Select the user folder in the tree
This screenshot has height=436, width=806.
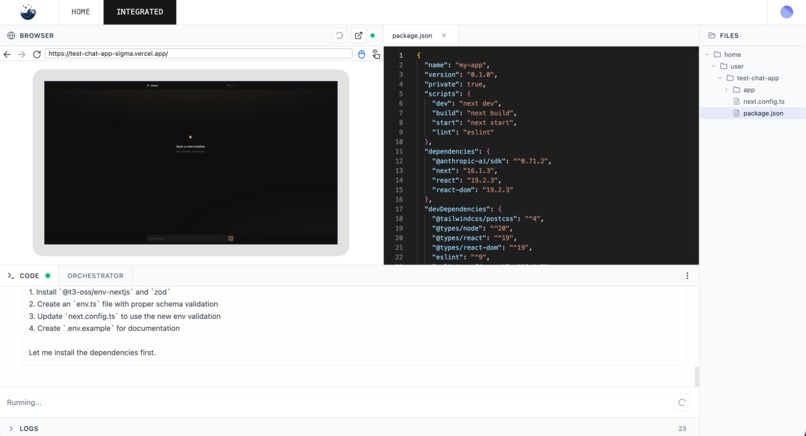[737, 66]
